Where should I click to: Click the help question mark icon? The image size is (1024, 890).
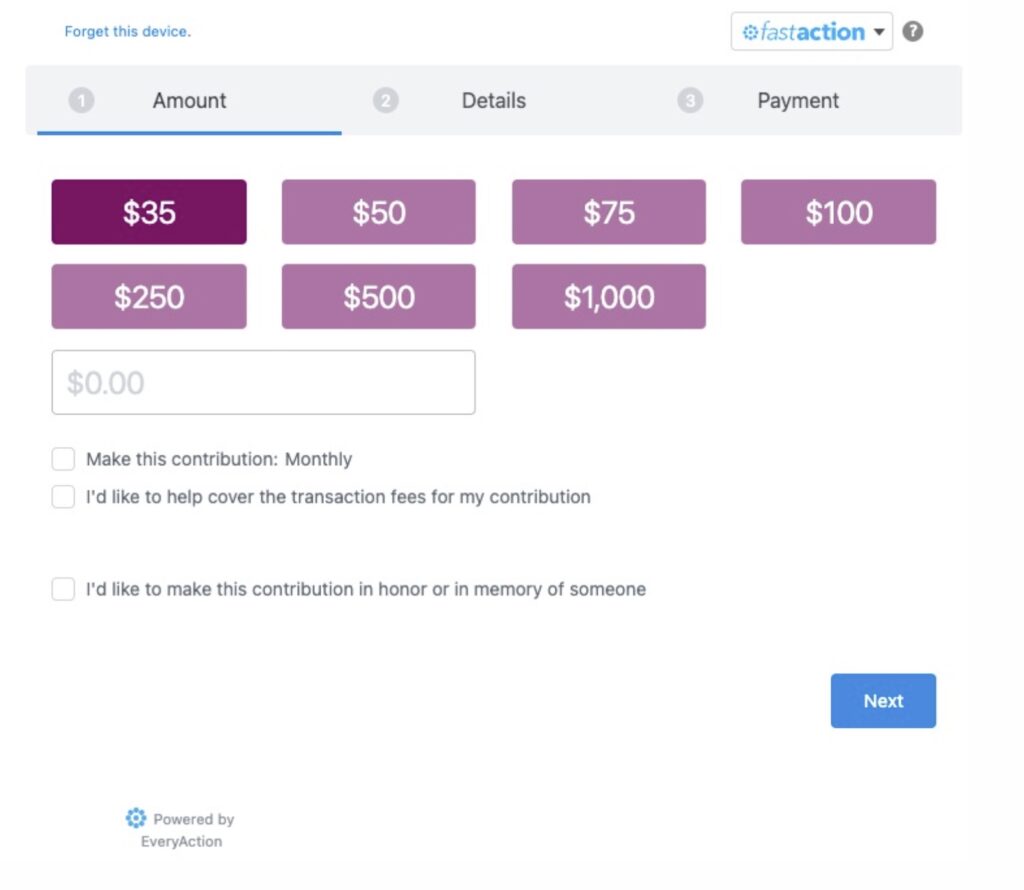[x=912, y=31]
